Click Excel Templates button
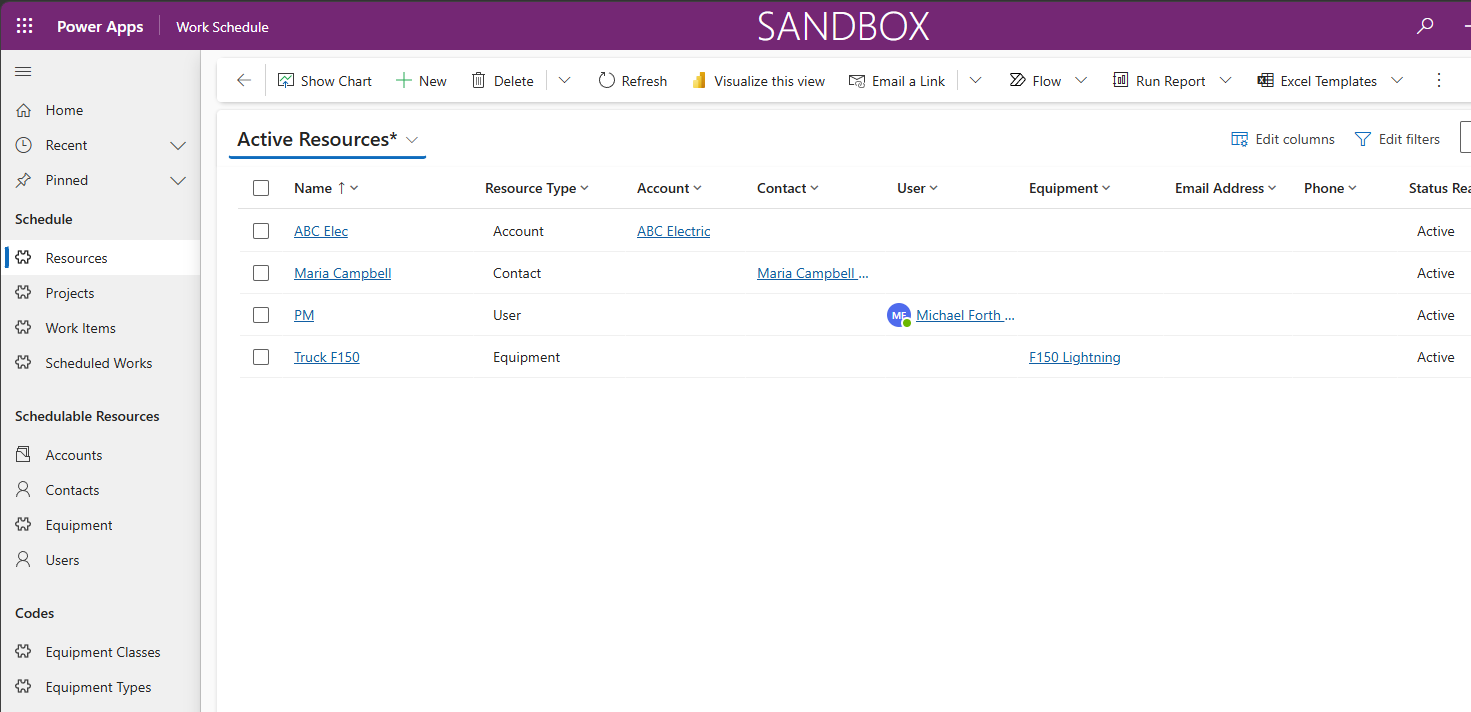Image resolution: width=1471 pixels, height=712 pixels. 1317,81
